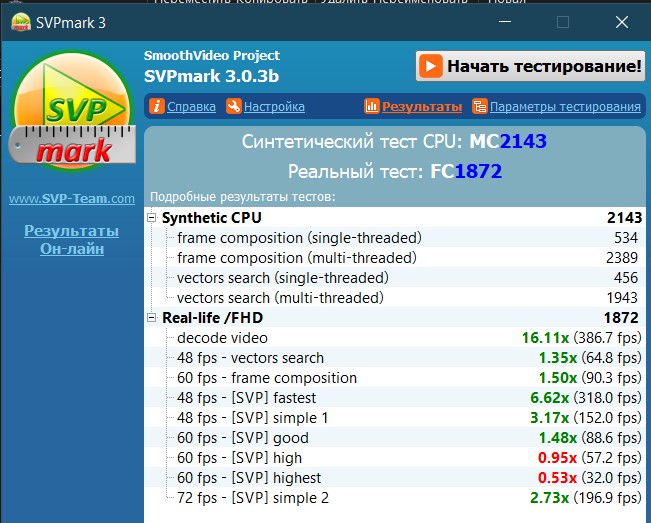Collapse the Real-life /FHD tree group
This screenshot has width=651, height=523.
click(x=152, y=318)
